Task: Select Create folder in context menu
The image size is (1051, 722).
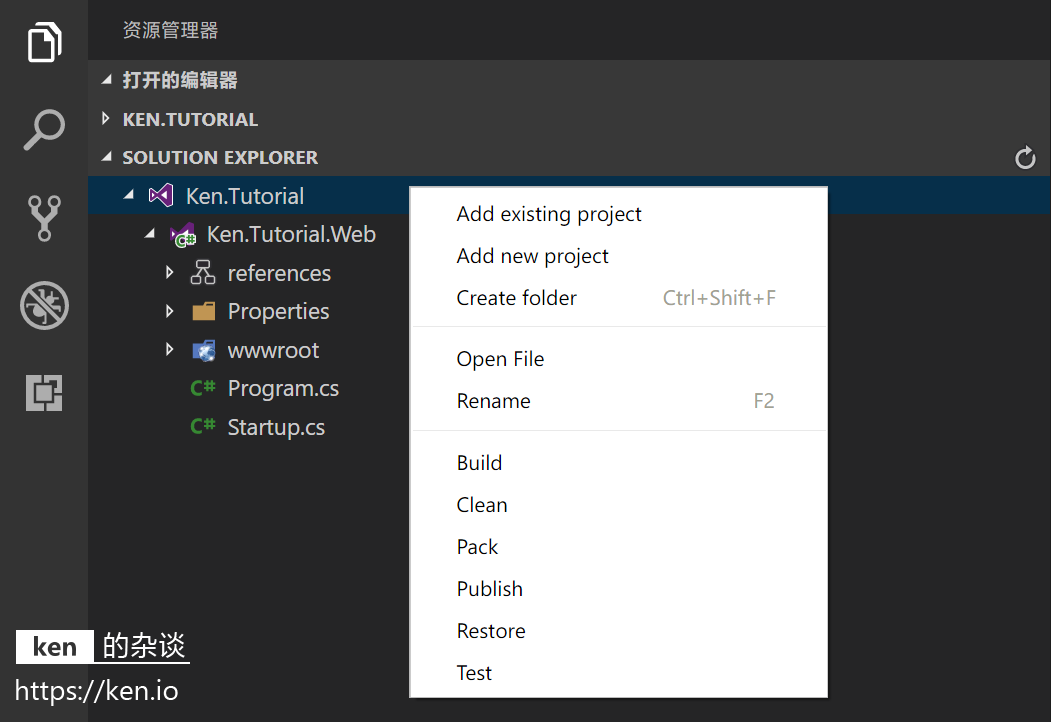Action: click(x=618, y=298)
